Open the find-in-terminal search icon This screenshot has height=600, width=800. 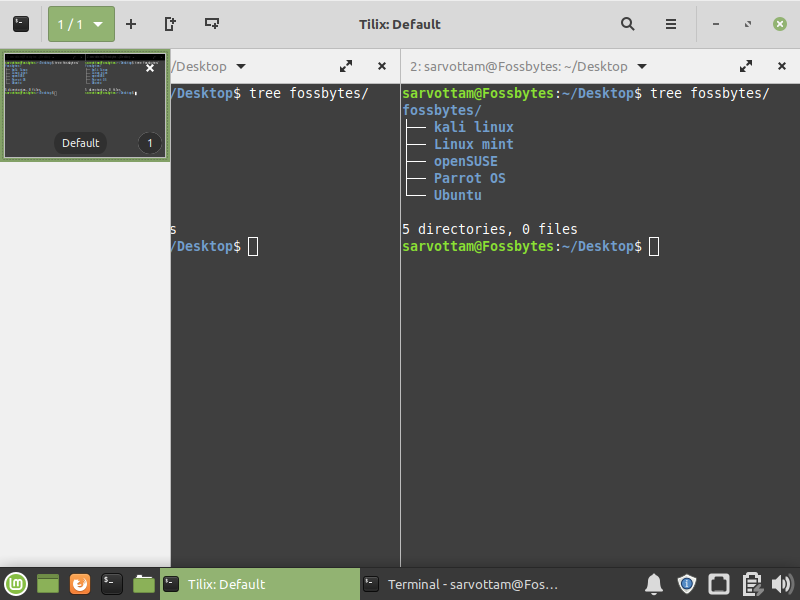[628, 24]
